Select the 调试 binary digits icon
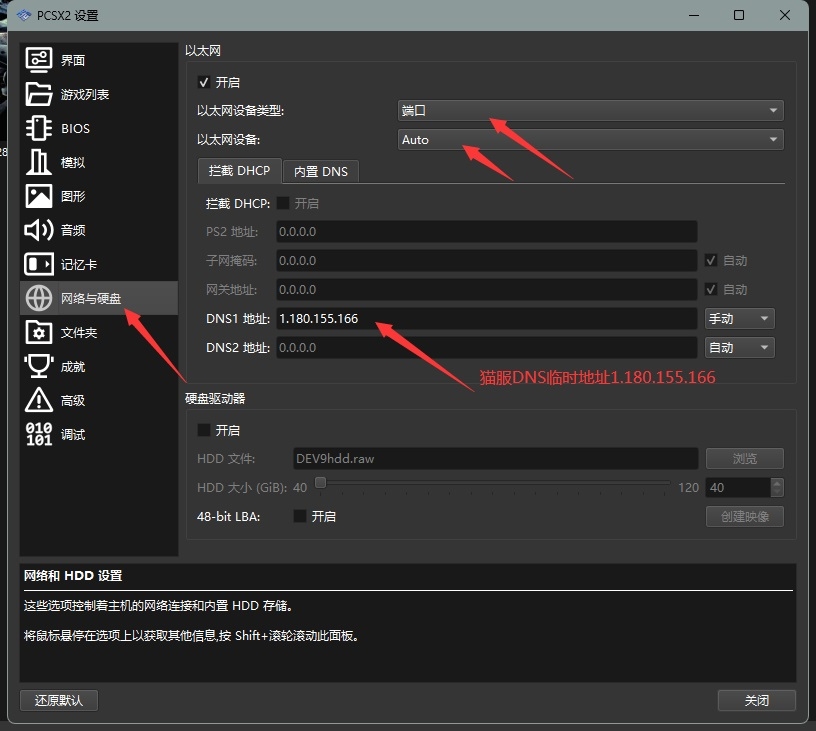 point(39,434)
